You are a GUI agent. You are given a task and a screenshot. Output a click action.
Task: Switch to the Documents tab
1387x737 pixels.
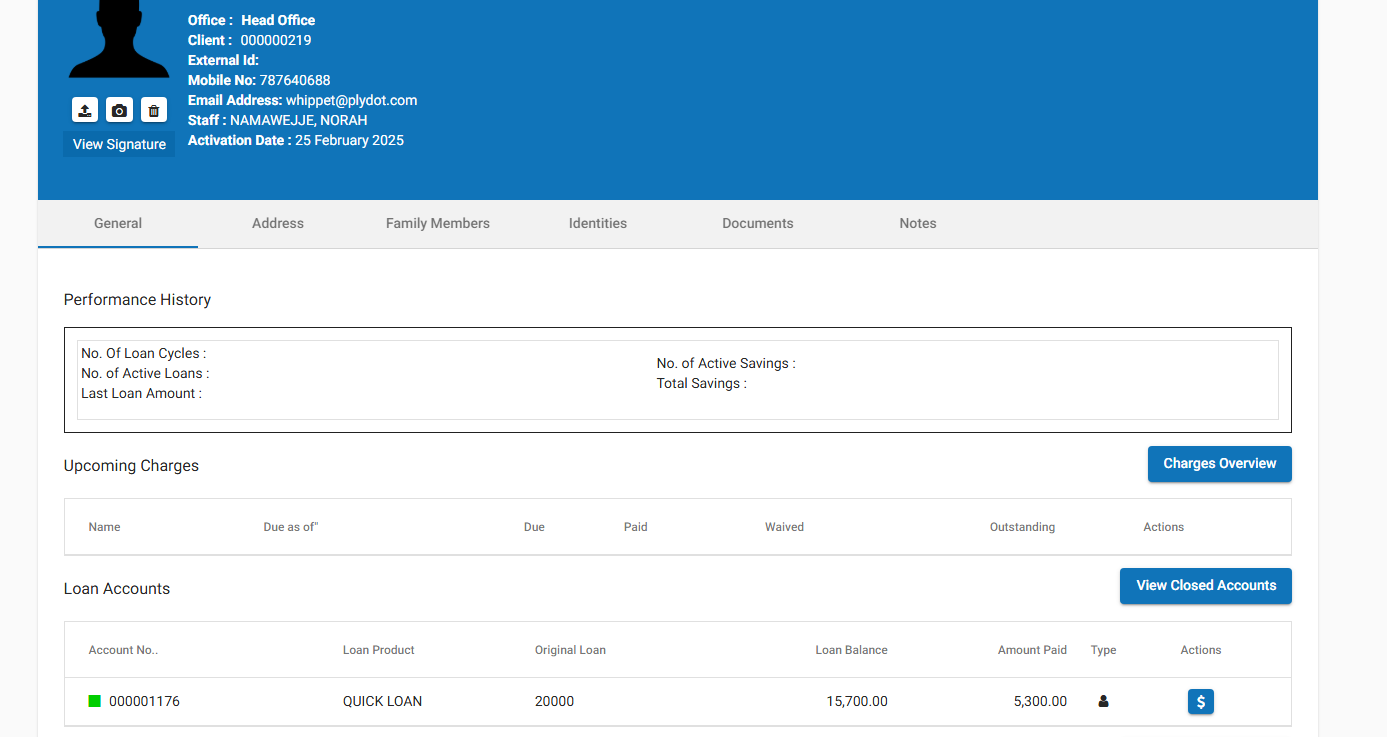757,223
